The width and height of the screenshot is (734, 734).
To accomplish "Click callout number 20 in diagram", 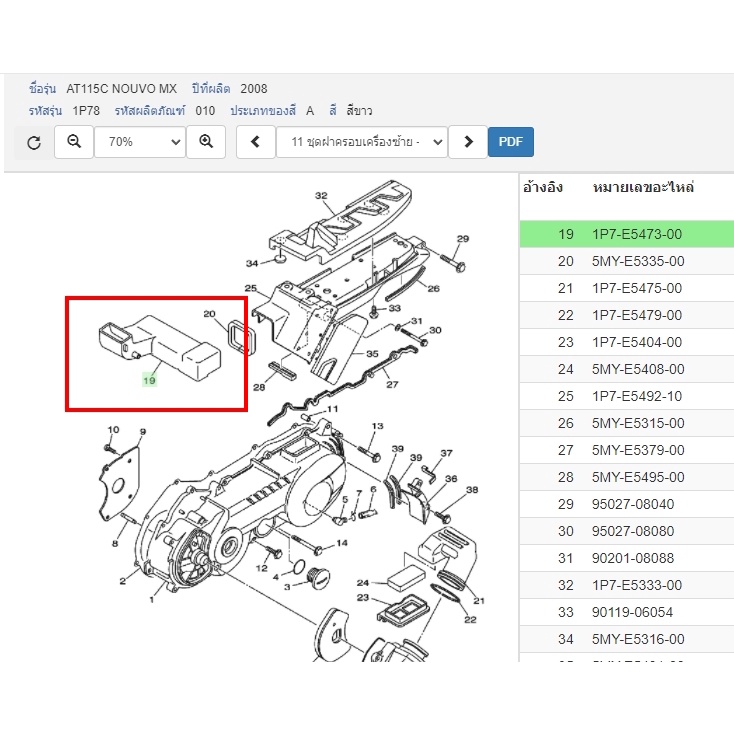I will pos(209,314).
